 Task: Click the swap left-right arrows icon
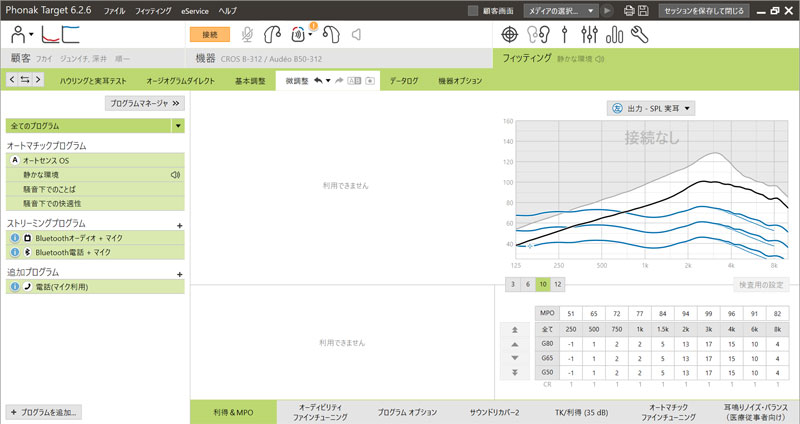25,80
